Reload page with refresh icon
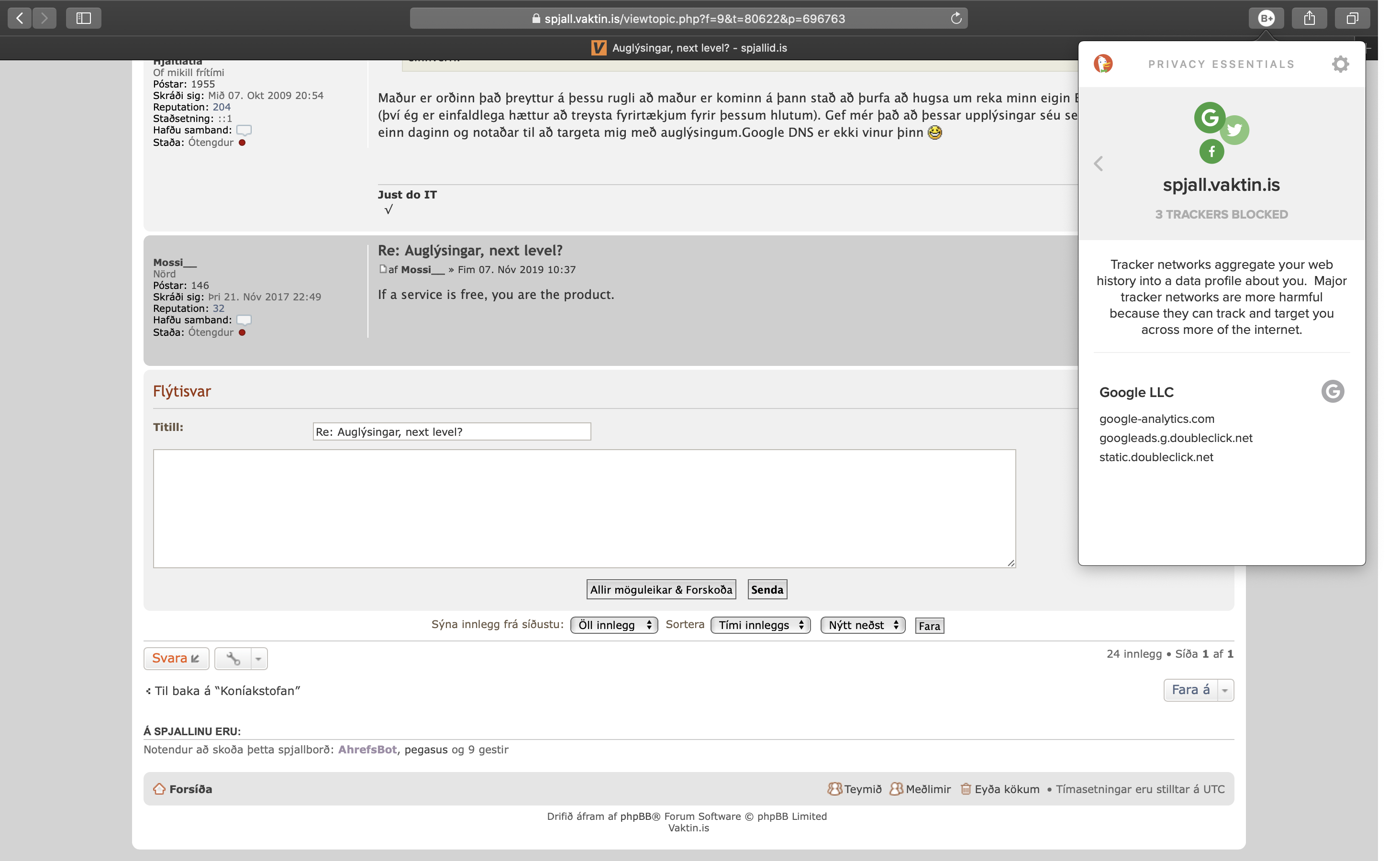 tap(956, 18)
